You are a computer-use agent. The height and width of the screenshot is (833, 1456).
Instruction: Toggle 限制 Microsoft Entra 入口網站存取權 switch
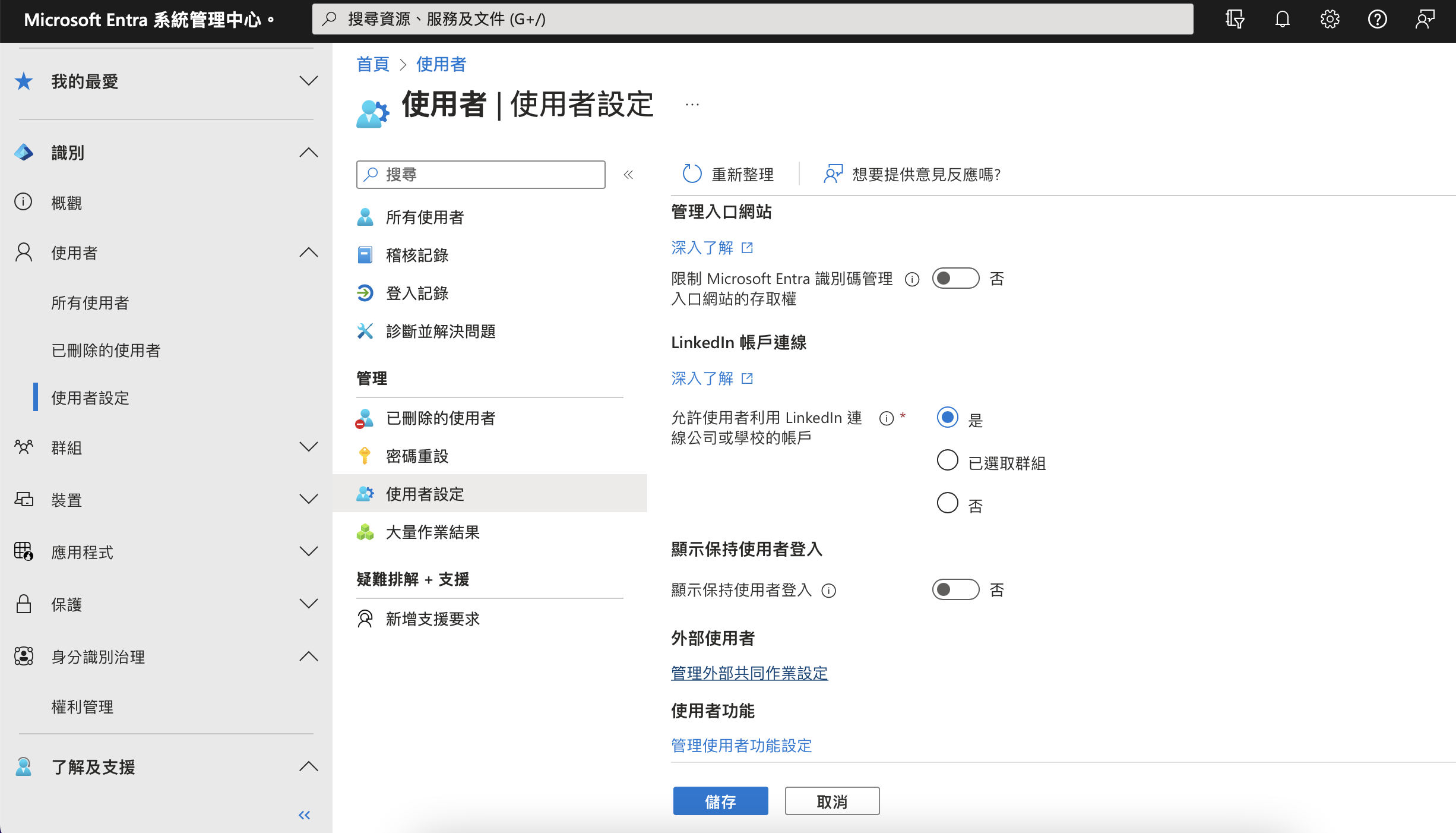point(955,278)
